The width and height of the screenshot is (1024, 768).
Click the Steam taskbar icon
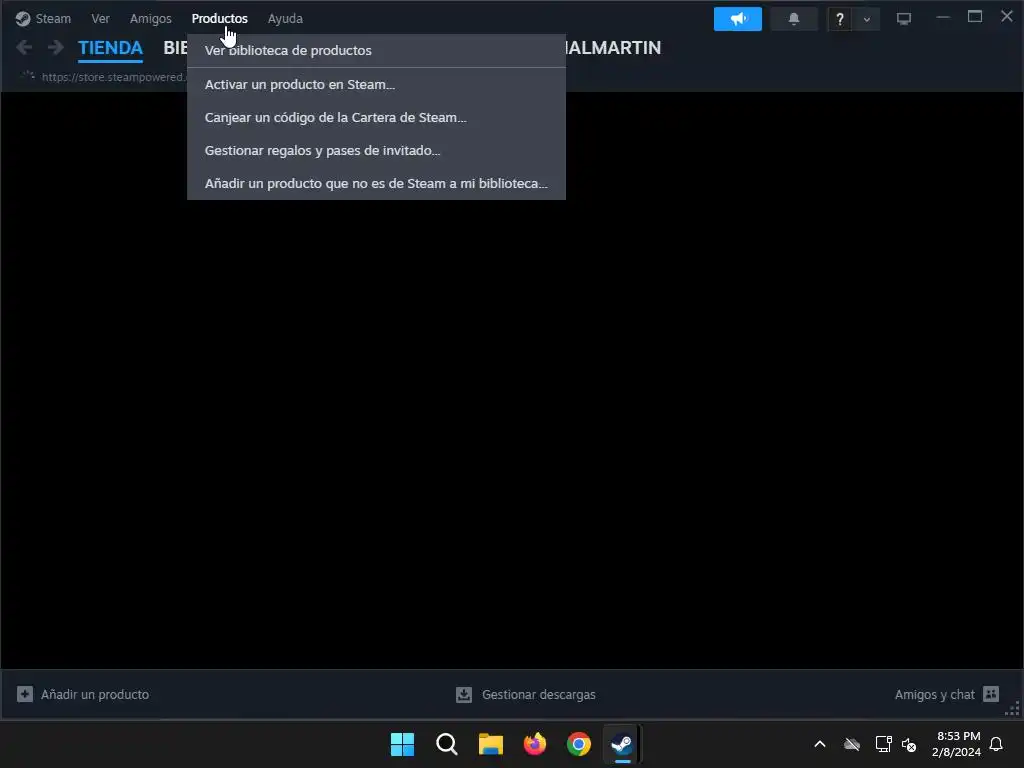[x=622, y=744]
